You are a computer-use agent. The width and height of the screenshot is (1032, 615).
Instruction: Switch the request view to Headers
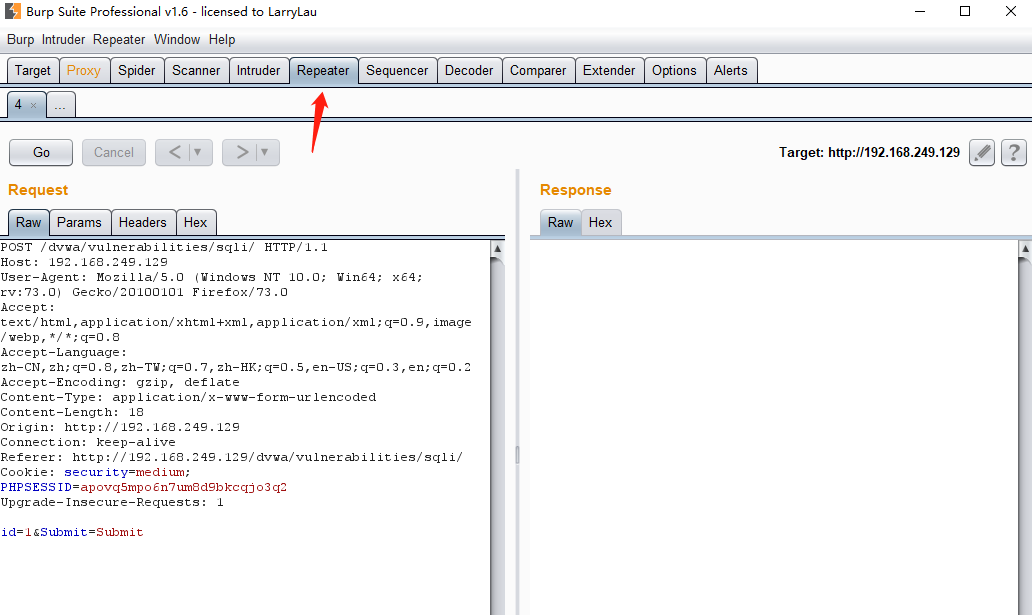click(x=142, y=222)
